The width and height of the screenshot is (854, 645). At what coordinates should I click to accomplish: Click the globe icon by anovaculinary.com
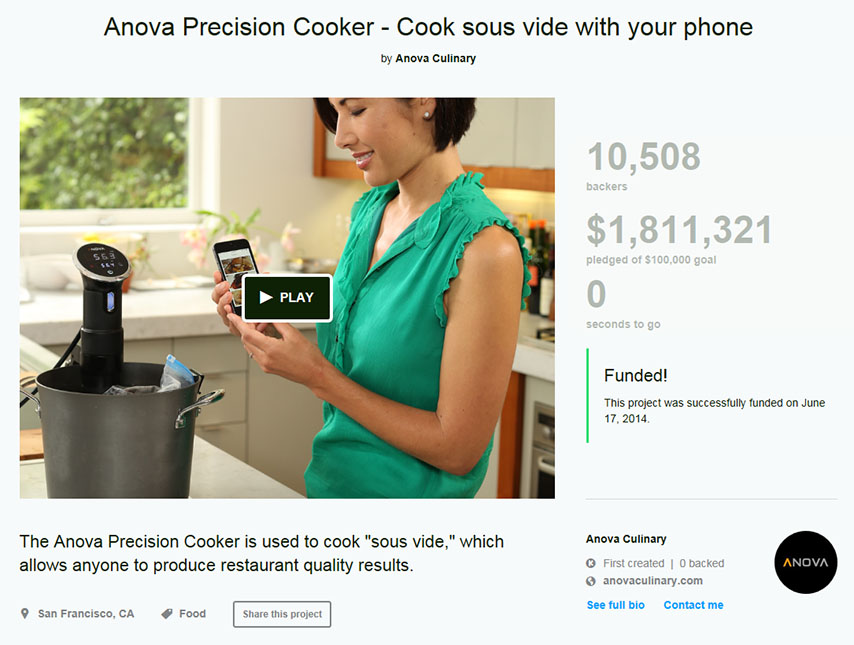pos(591,581)
